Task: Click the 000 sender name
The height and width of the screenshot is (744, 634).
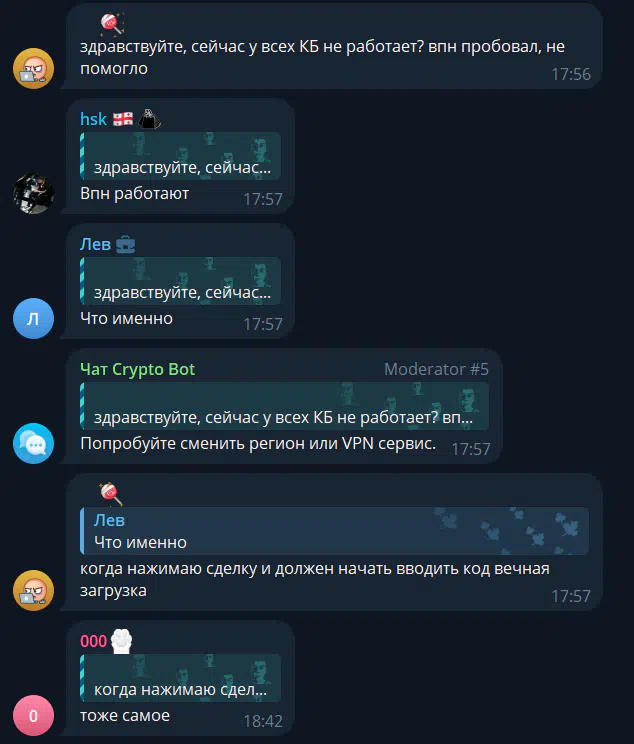Action: click(93, 641)
